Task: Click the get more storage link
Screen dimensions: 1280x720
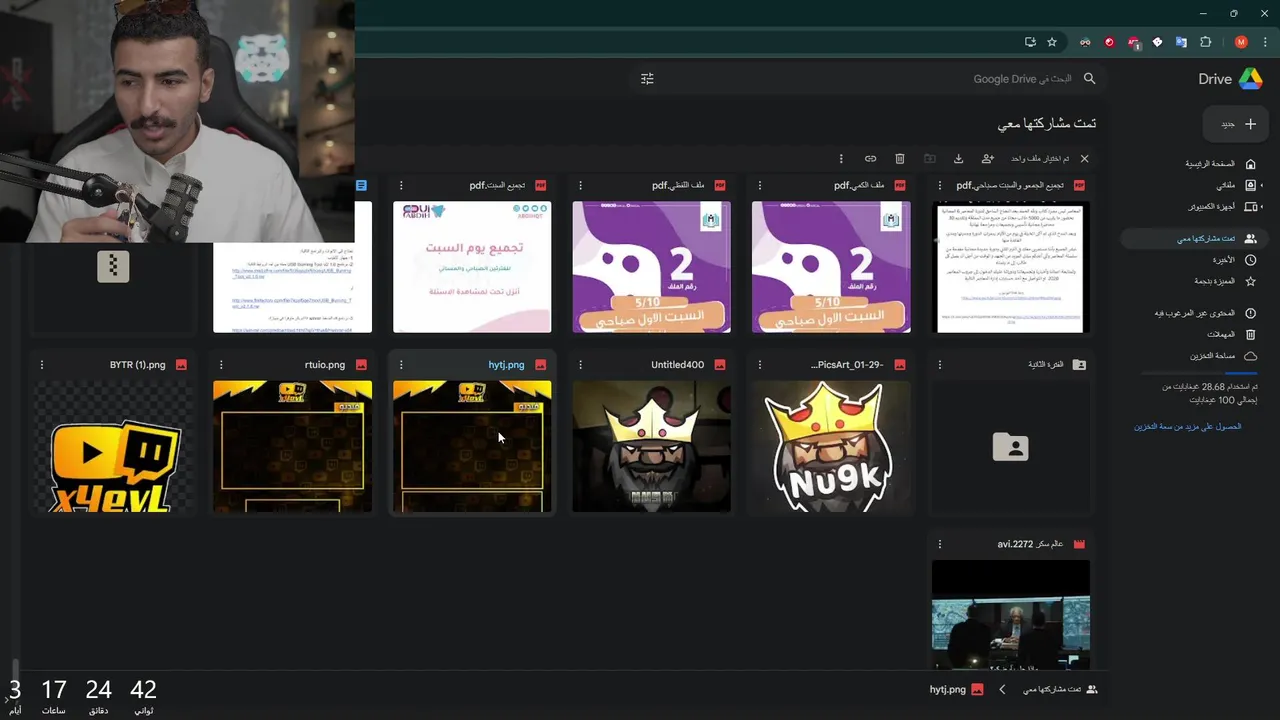Action: click(x=1188, y=427)
